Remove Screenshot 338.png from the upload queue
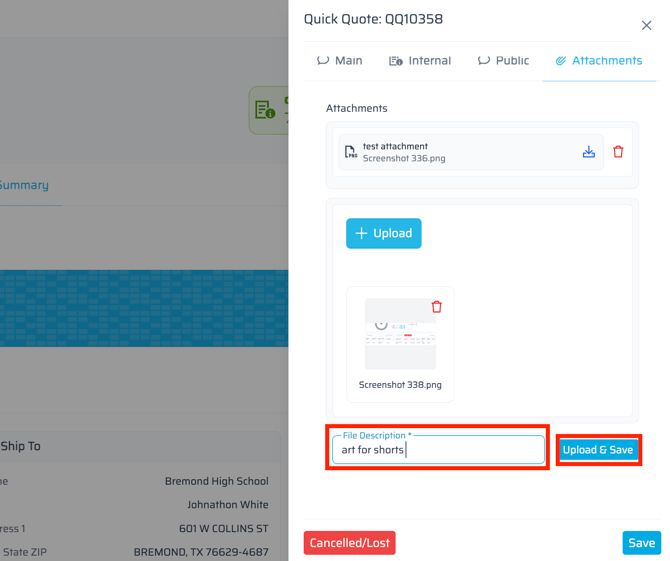 [x=436, y=307]
